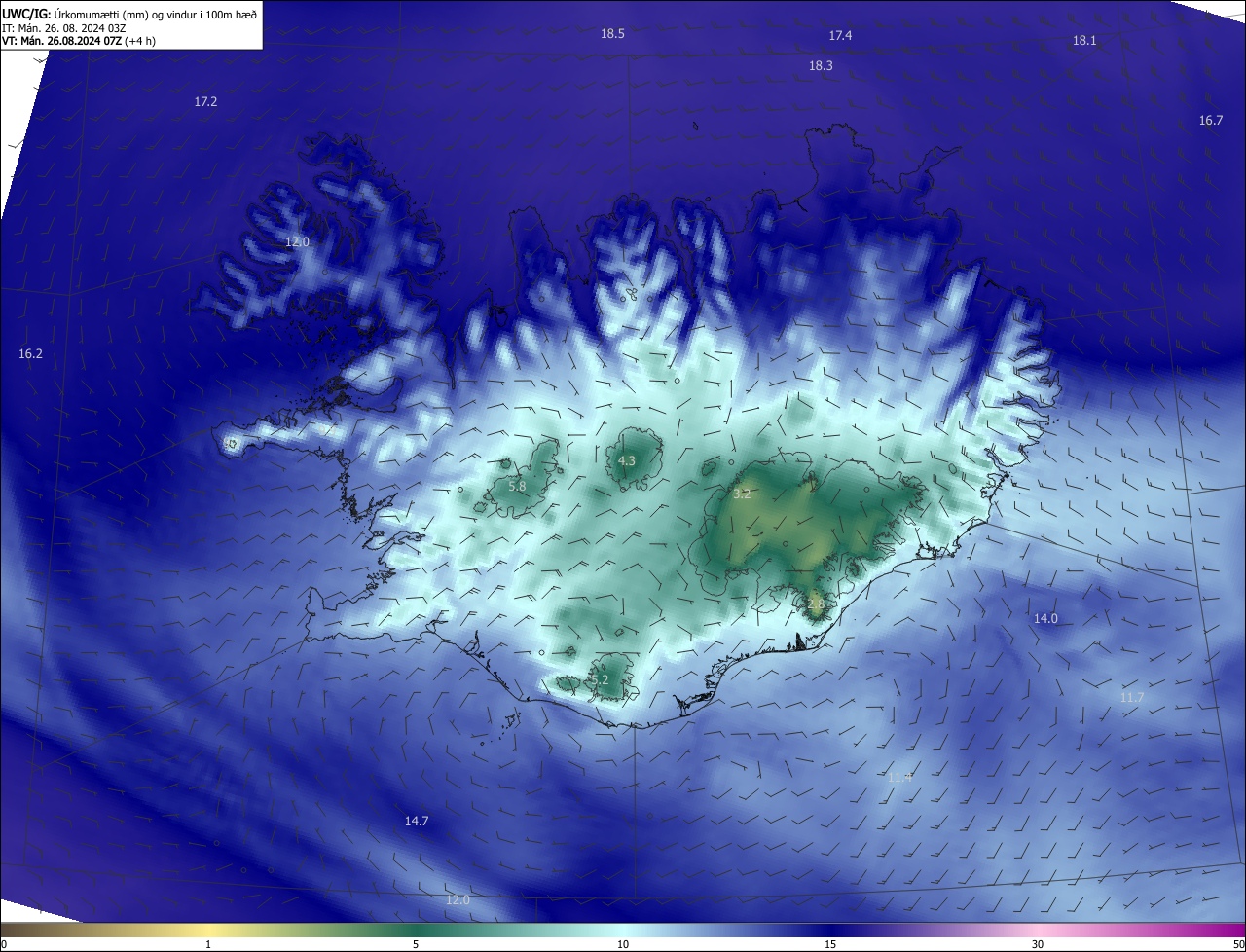The width and height of the screenshot is (1246, 952).
Task: Click the 12.0 value over the Westfjords
Action: (297, 242)
